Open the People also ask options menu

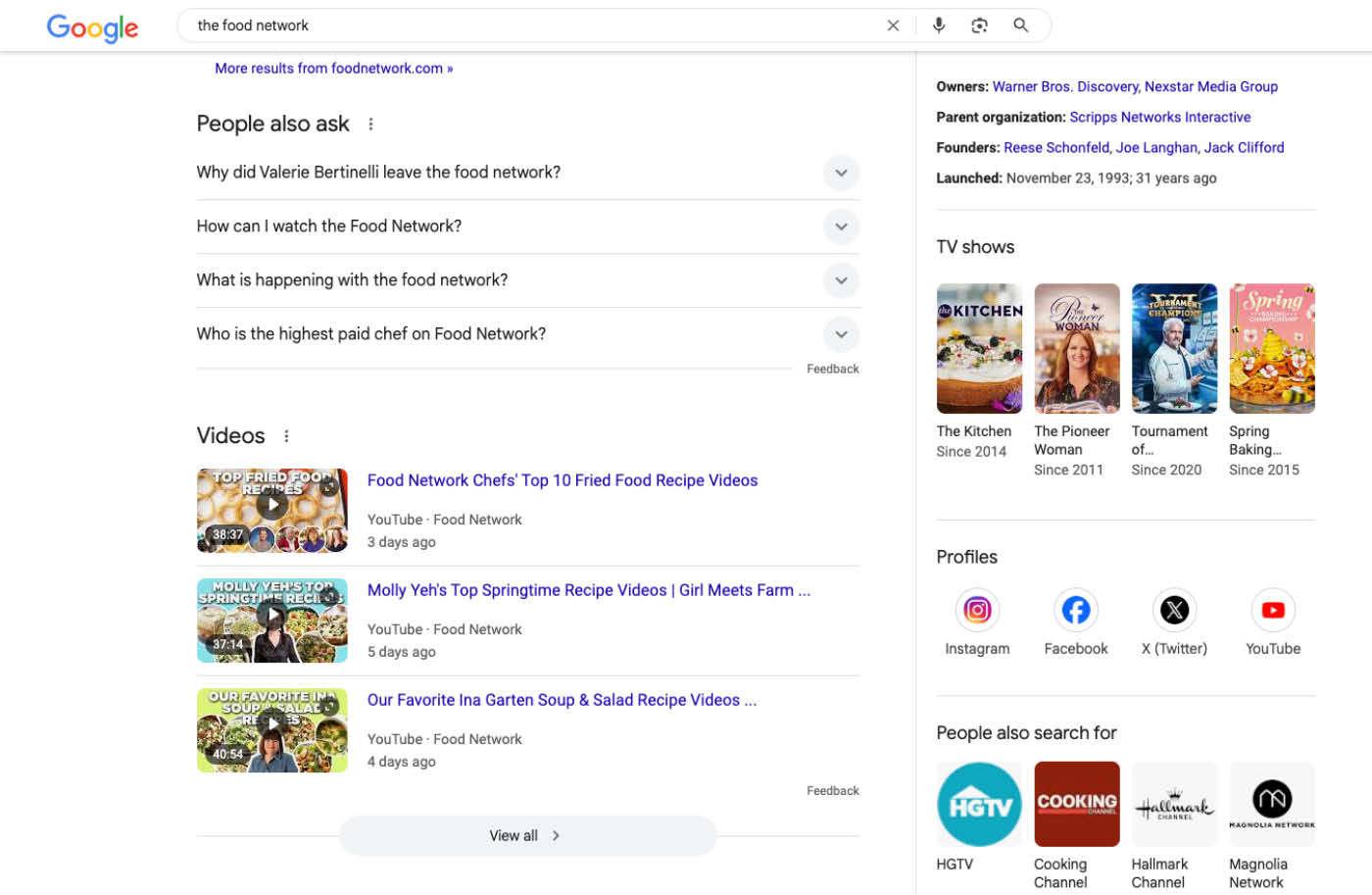point(370,124)
